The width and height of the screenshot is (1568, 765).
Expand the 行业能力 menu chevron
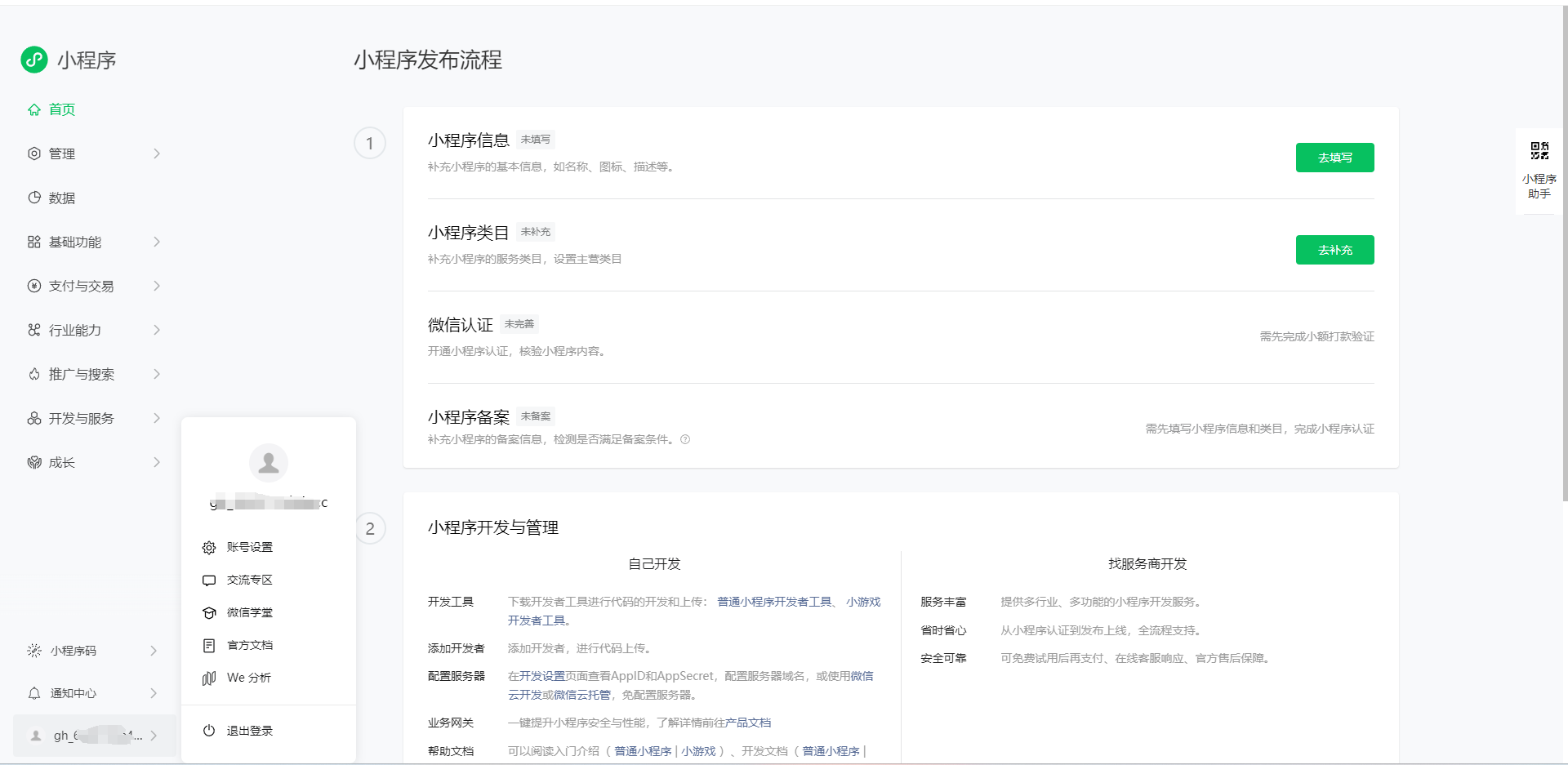[x=157, y=330]
